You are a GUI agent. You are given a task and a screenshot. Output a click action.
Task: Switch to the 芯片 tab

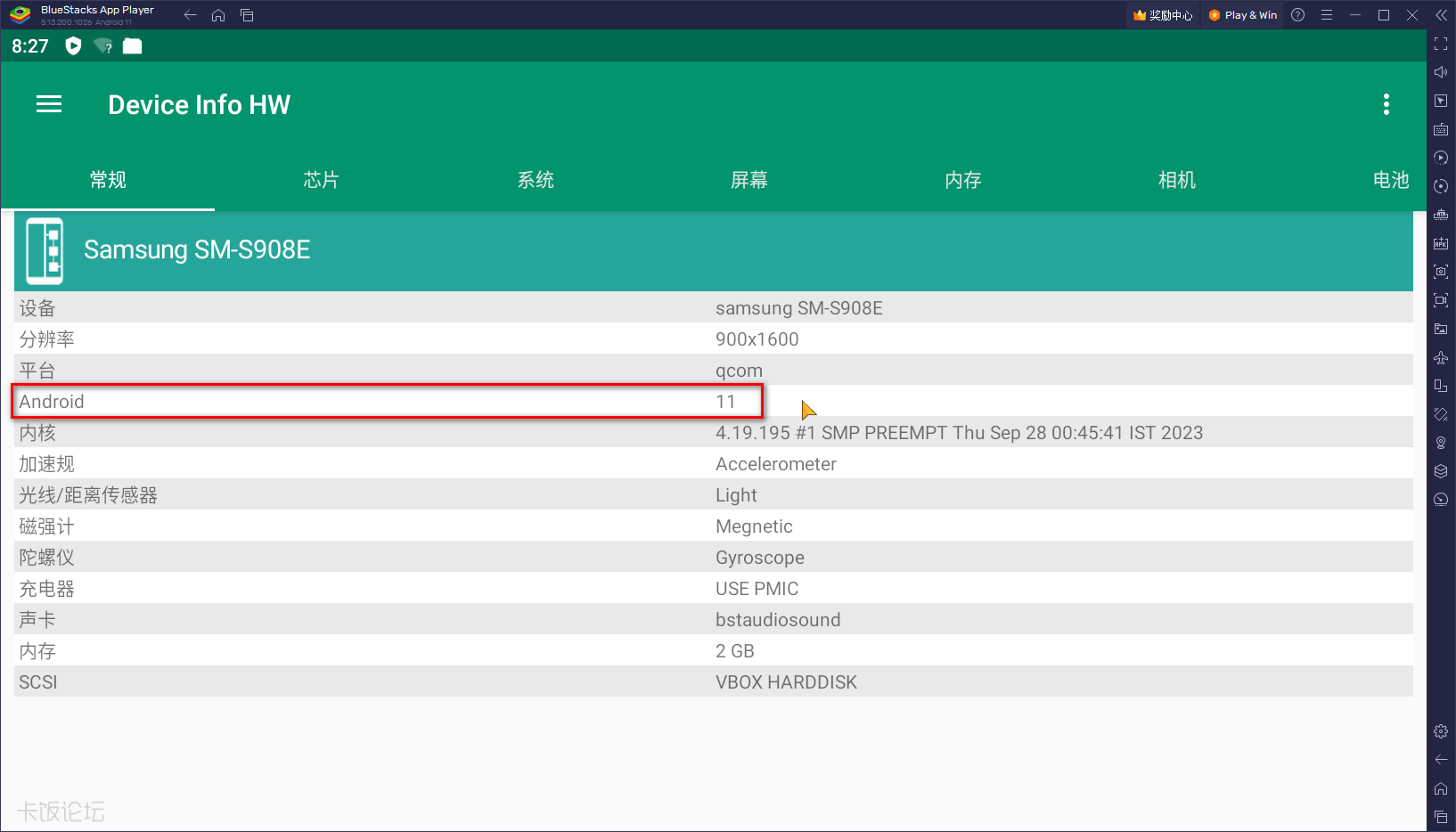pos(322,180)
